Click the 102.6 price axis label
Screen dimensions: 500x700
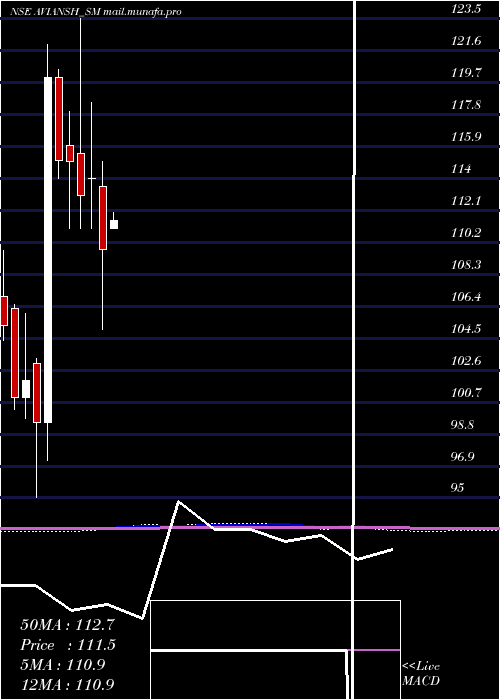466,361
